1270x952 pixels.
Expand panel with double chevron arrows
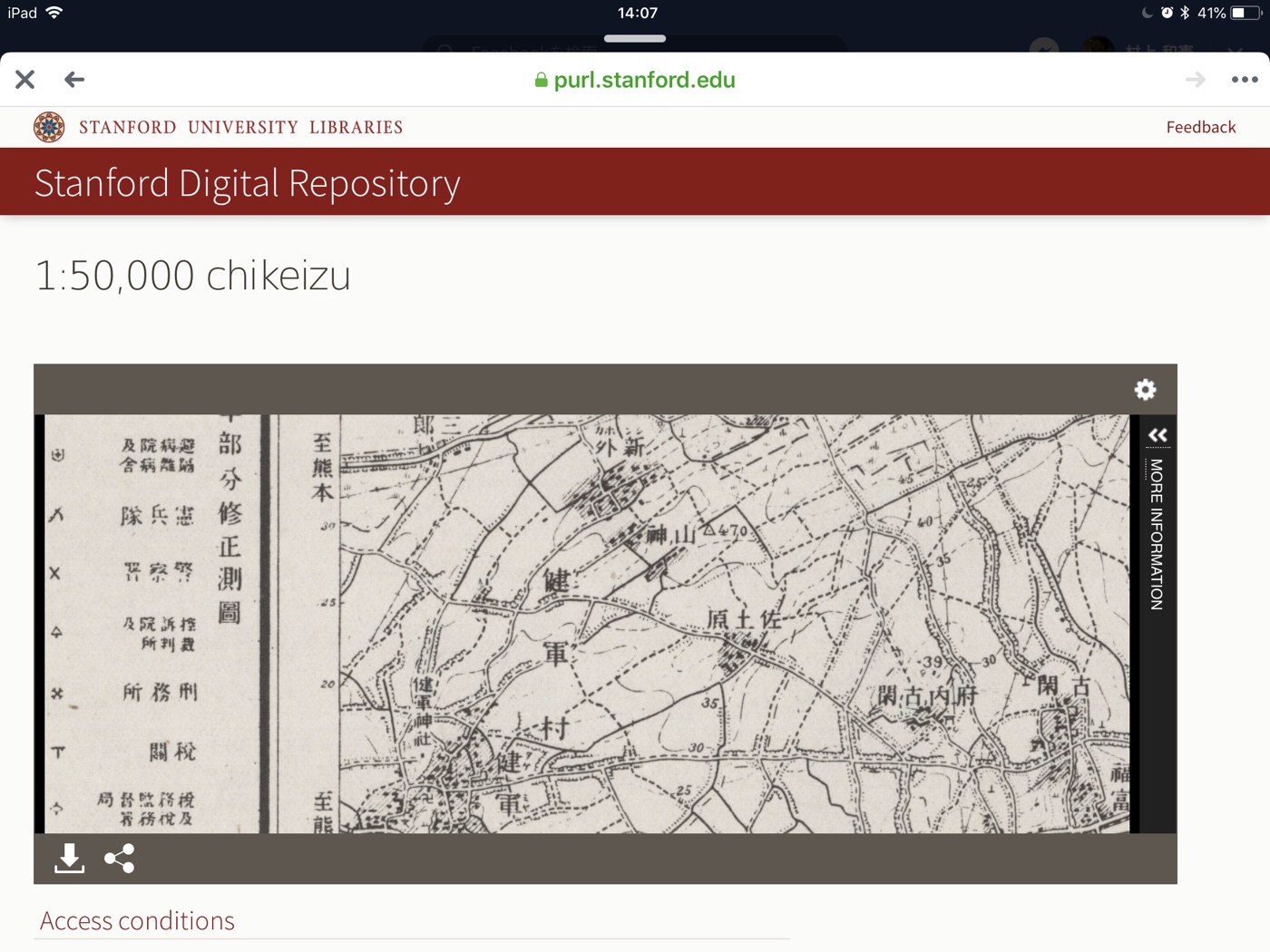click(x=1158, y=435)
